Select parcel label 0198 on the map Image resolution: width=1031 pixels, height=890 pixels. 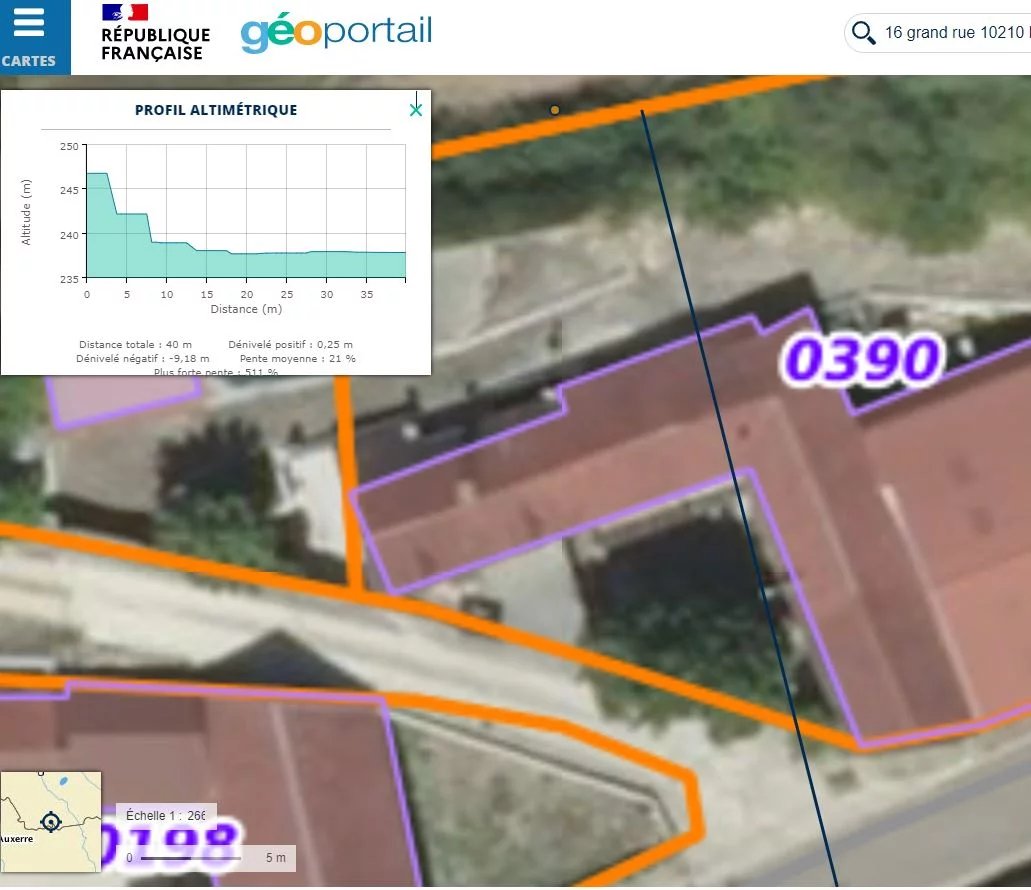170,845
